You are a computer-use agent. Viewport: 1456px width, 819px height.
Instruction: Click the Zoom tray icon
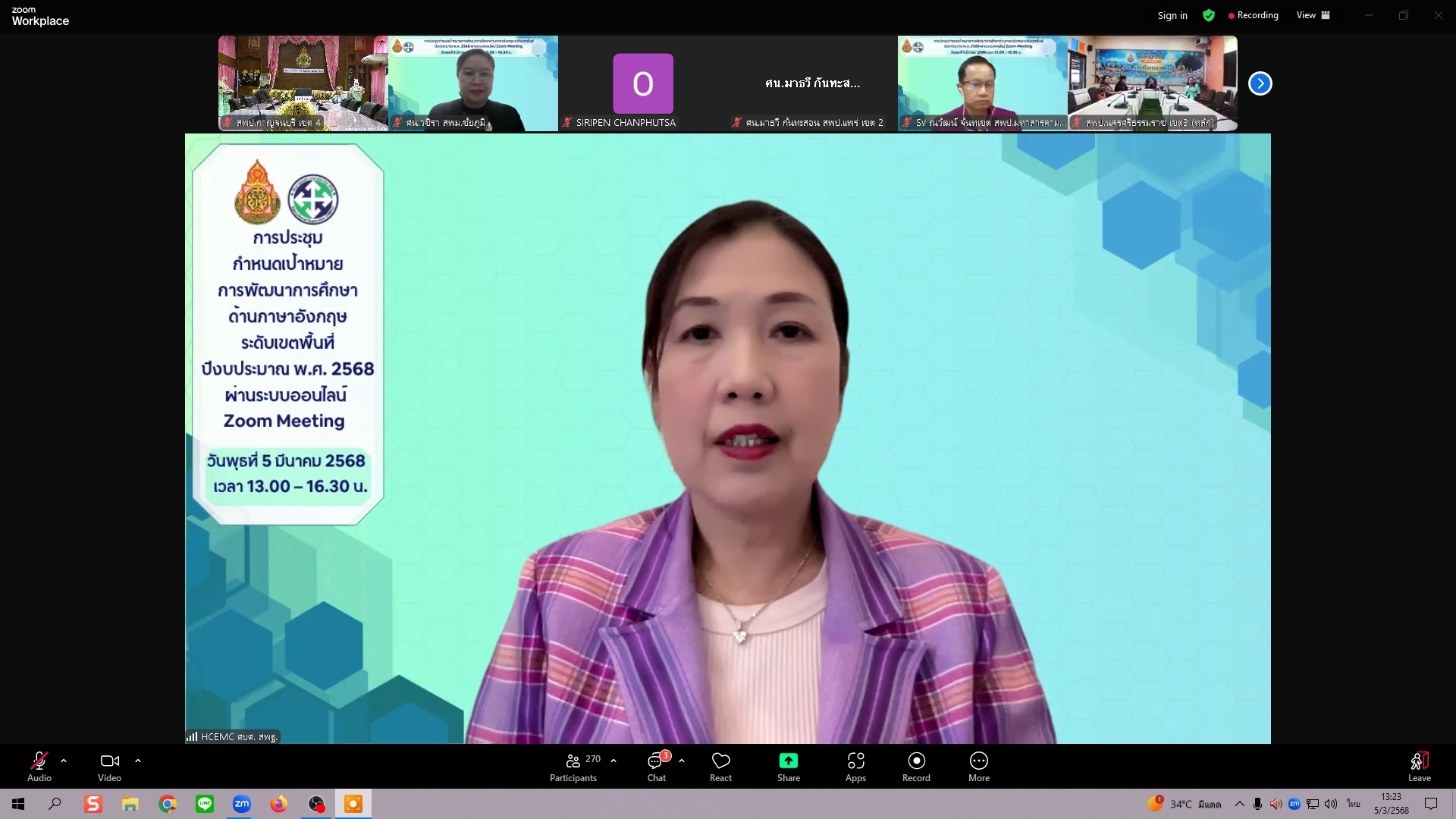(1294, 804)
